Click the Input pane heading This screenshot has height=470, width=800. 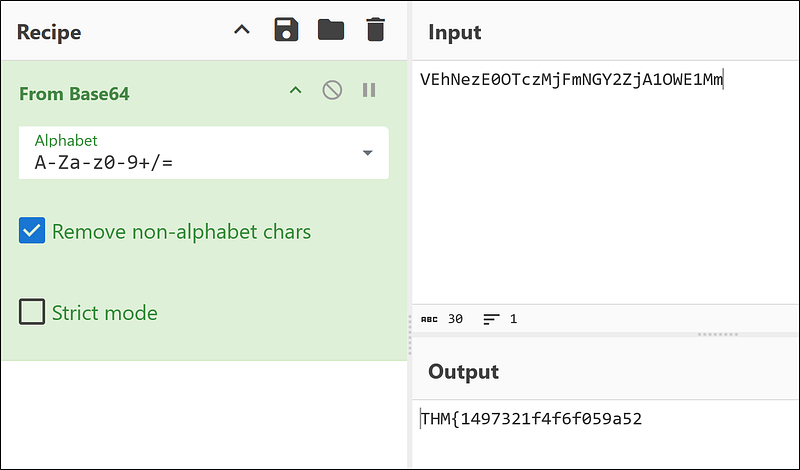tap(455, 32)
